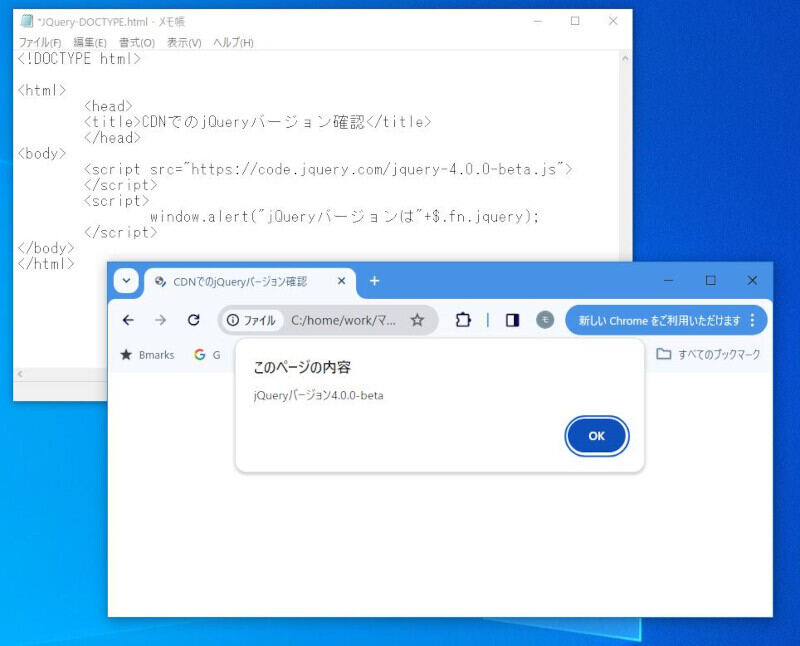Screen dimensions: 800x646
Task: Open the Bmarks bookmark
Action: [x=147, y=355]
